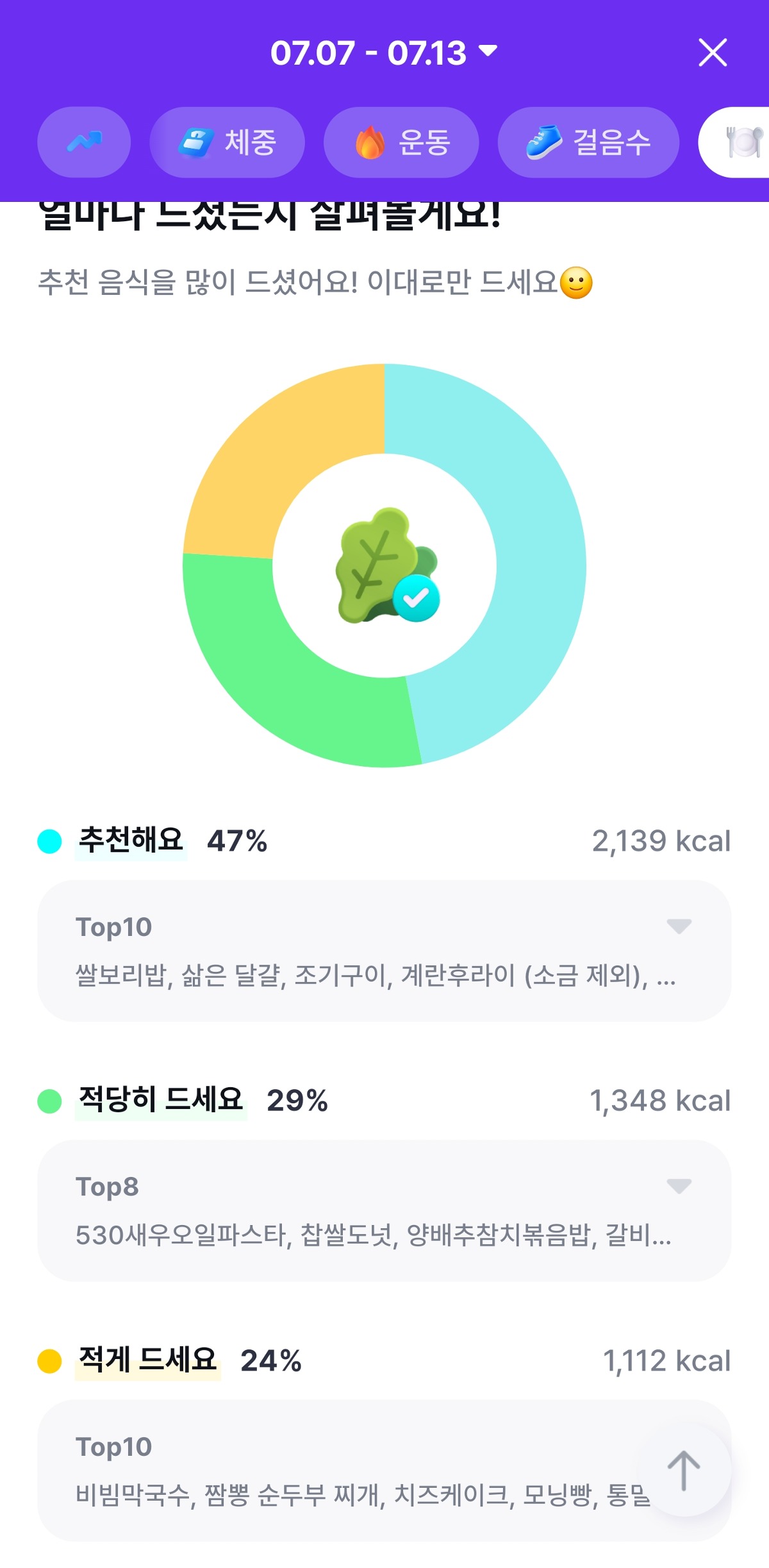Close the weekly report screen
The image size is (769, 1568).
pyautogui.click(x=713, y=53)
